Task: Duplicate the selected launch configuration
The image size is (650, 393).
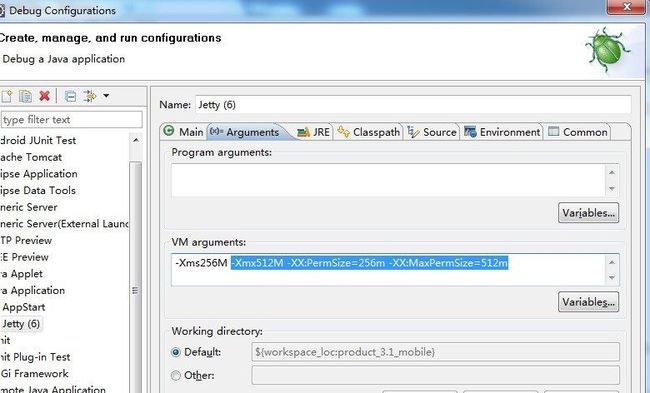Action: (25, 96)
